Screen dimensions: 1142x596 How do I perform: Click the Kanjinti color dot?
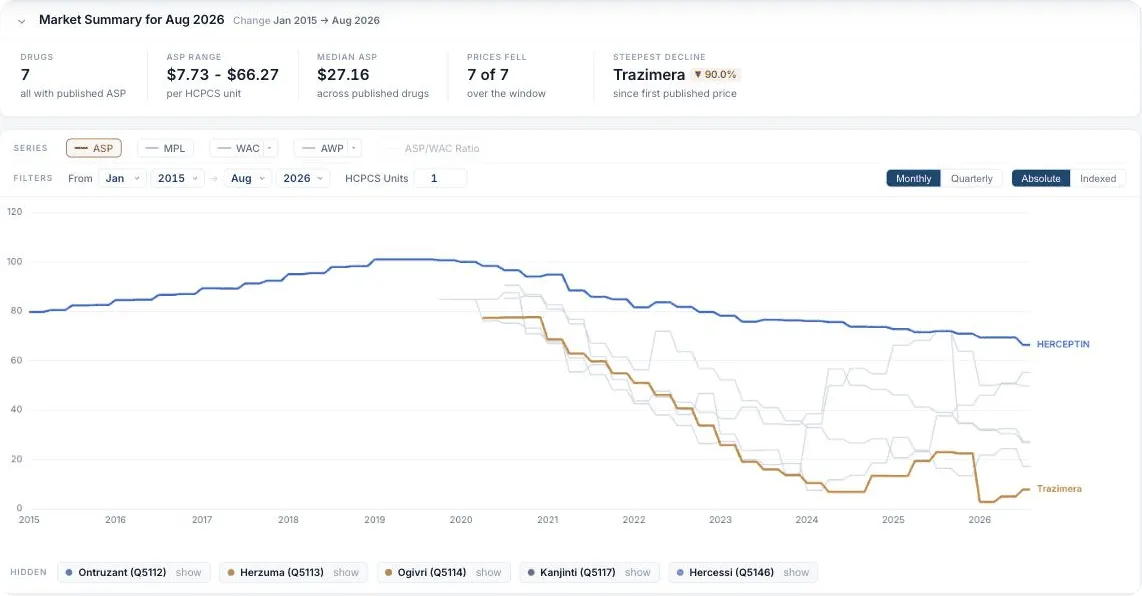coord(531,573)
